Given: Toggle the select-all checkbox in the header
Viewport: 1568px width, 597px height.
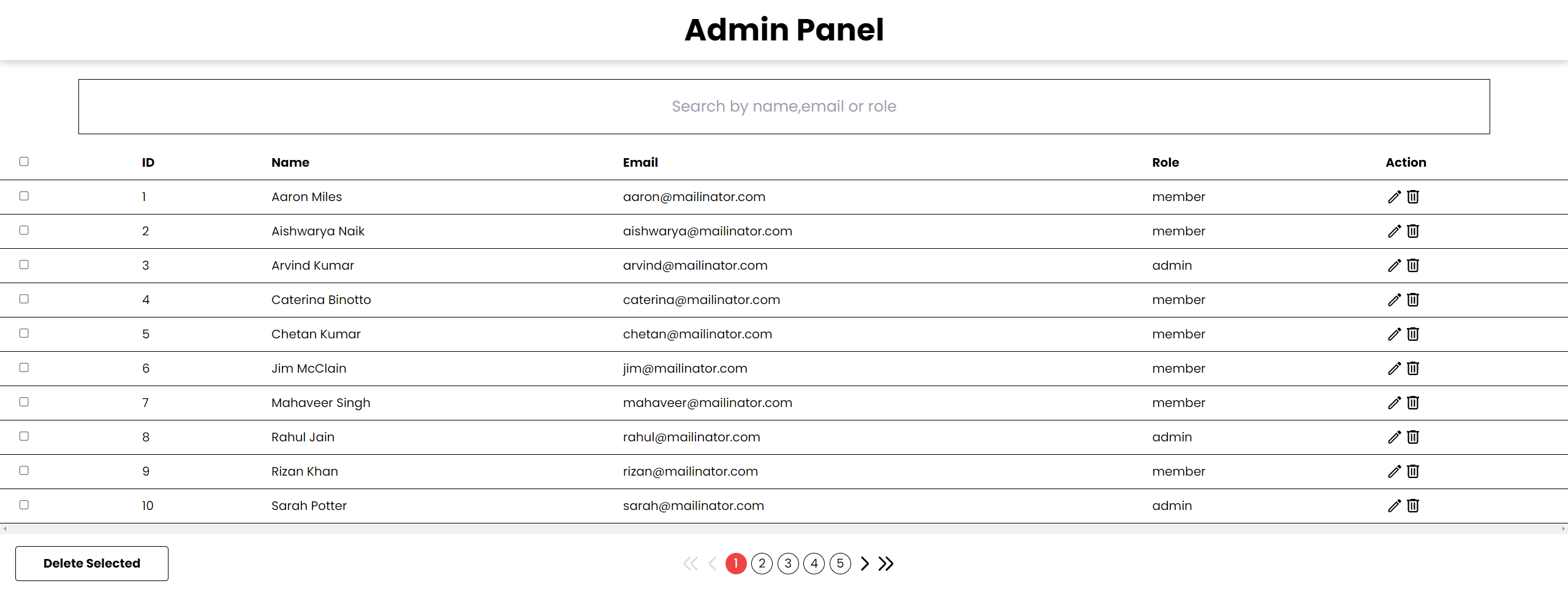Looking at the screenshot, I should (24, 161).
